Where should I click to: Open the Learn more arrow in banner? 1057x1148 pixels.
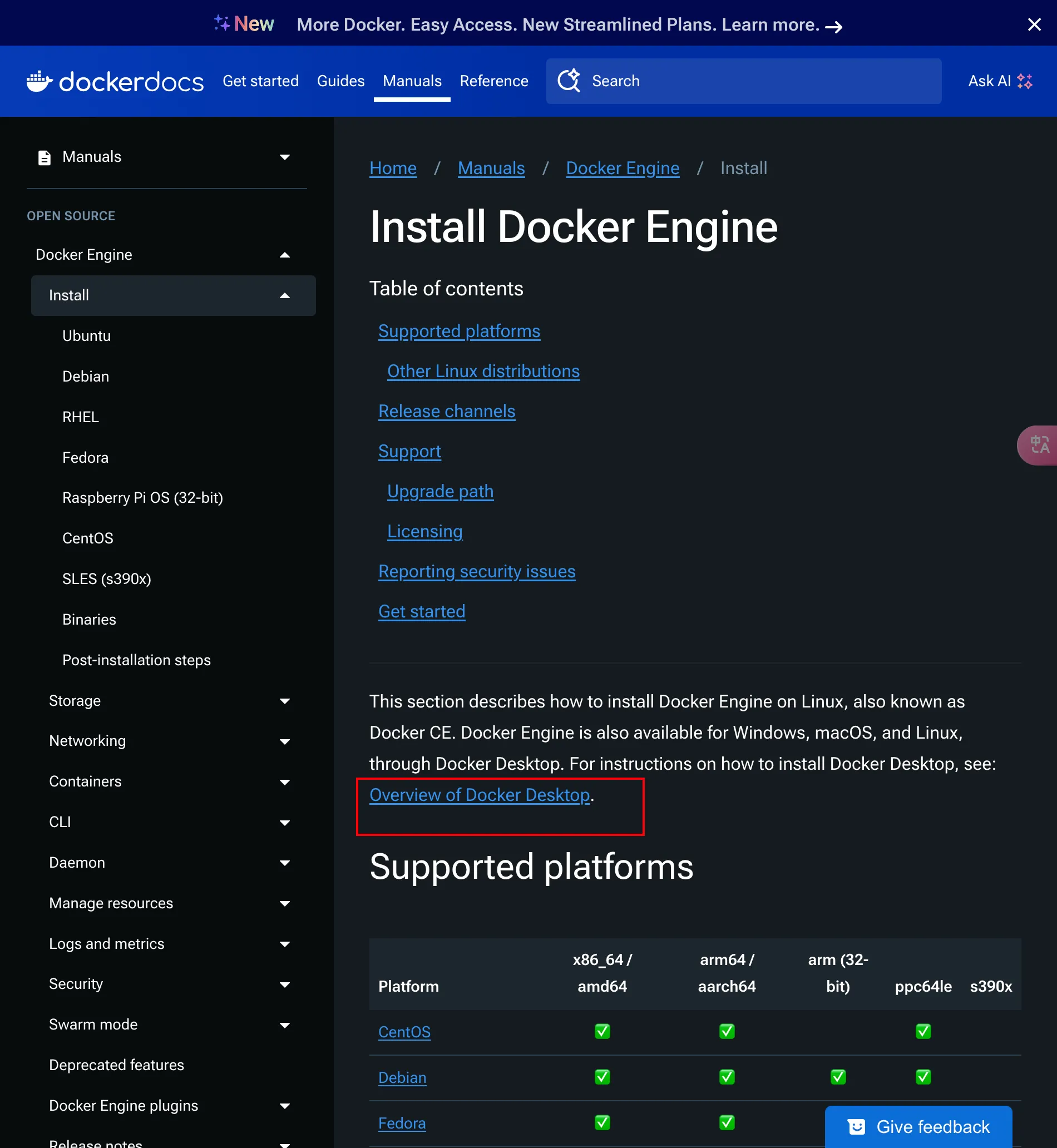coord(833,26)
